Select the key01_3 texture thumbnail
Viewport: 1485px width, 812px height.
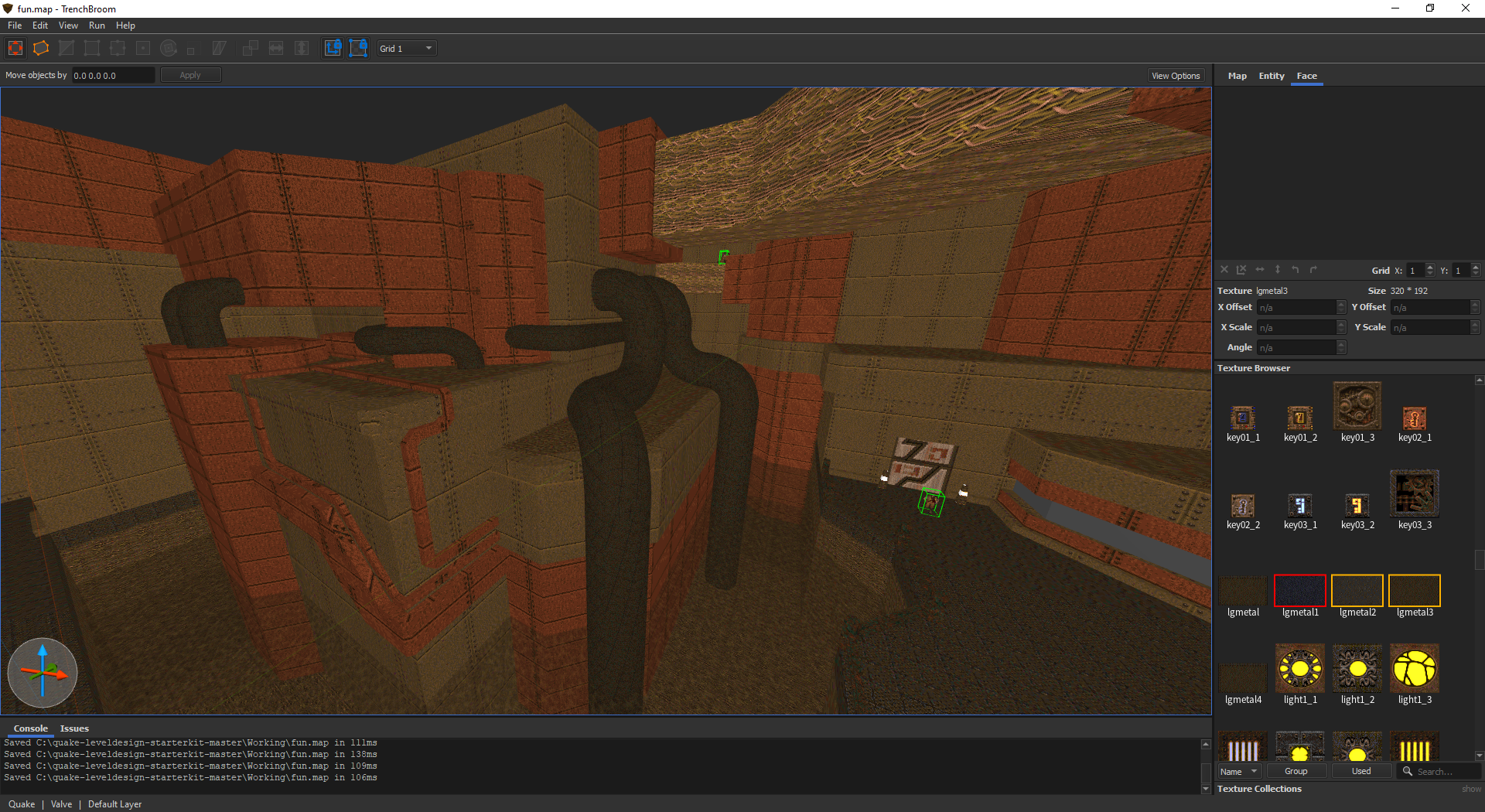click(1357, 405)
